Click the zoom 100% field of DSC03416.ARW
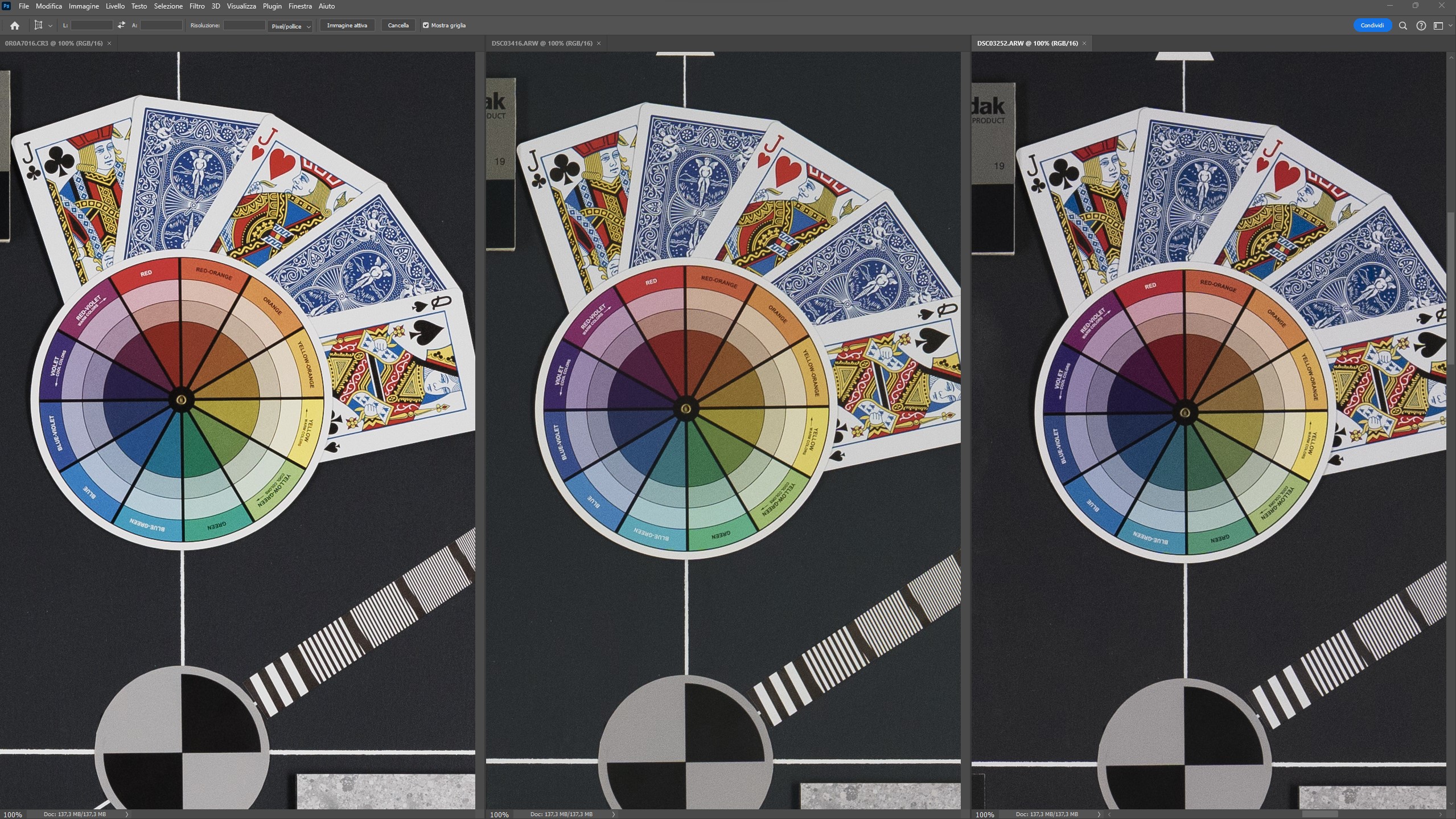Image resolution: width=1456 pixels, height=819 pixels. pos(499,814)
